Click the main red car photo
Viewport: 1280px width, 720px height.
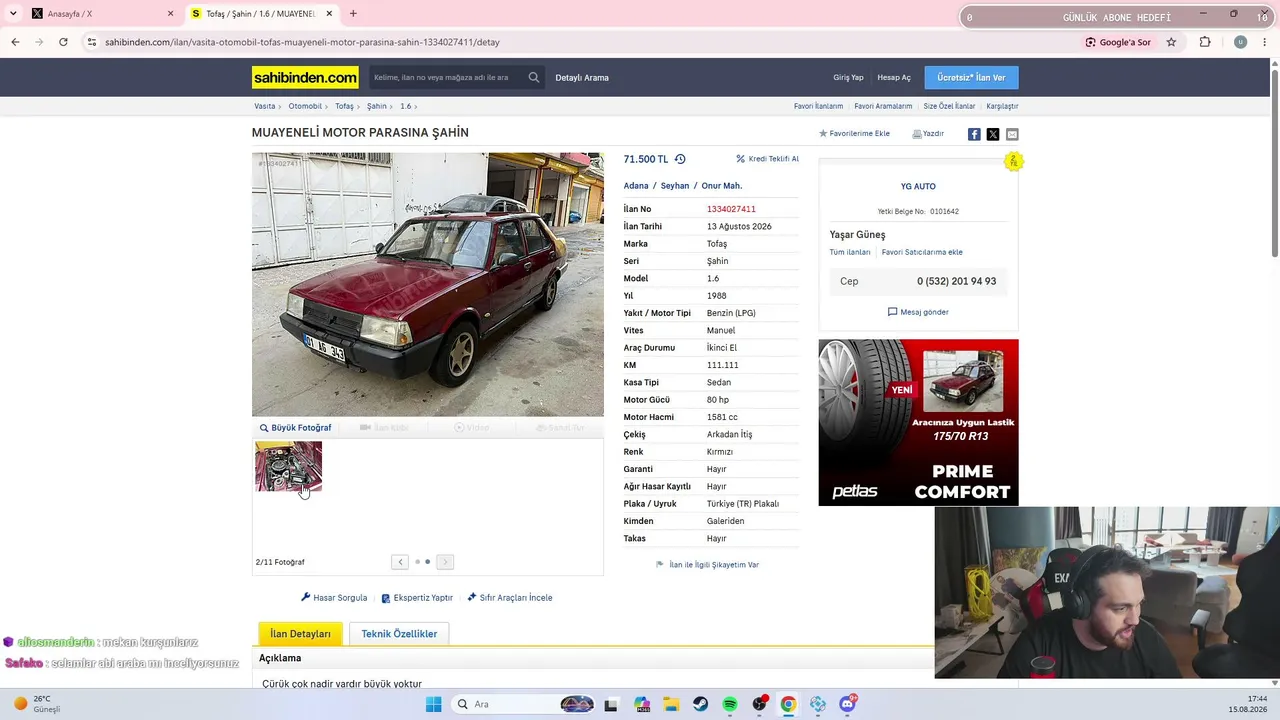428,284
